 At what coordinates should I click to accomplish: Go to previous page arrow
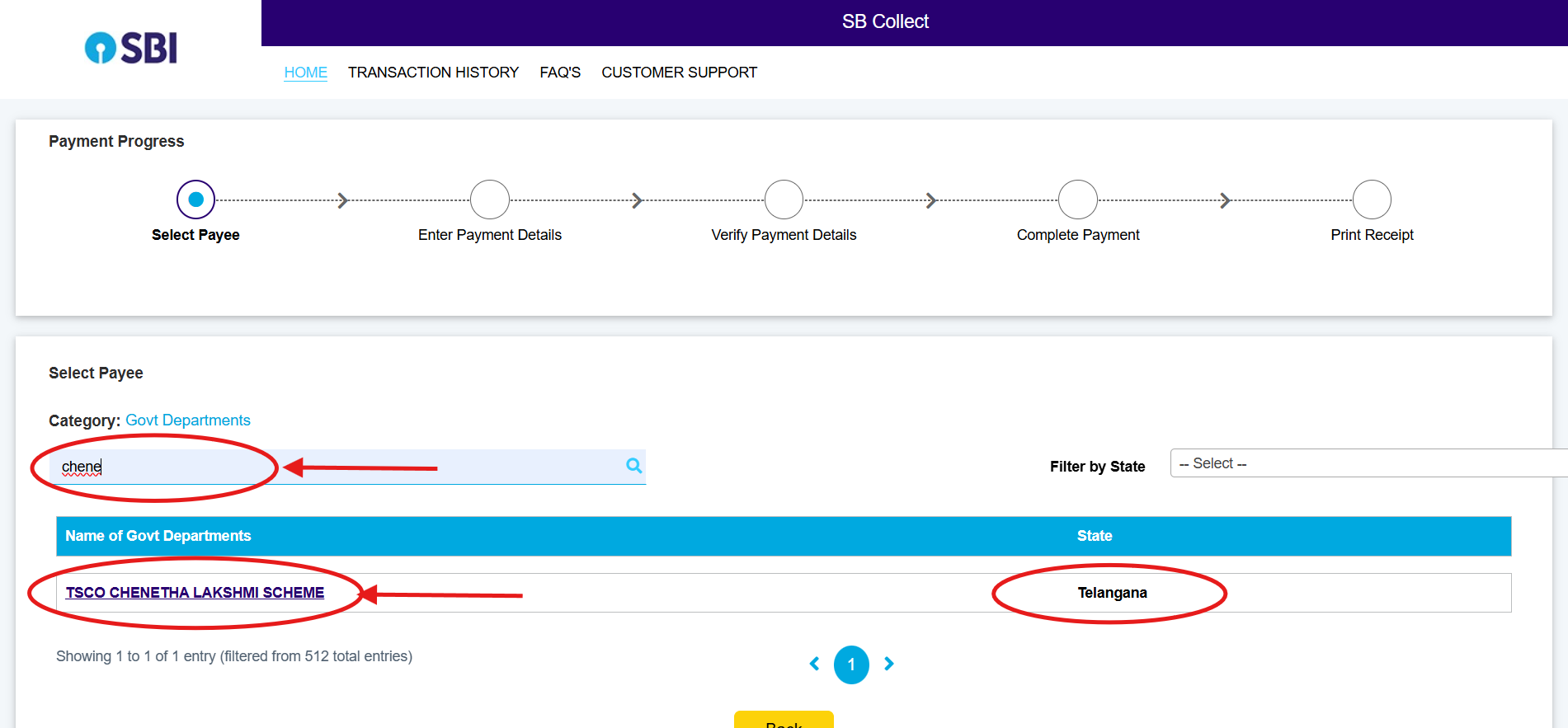[x=814, y=664]
